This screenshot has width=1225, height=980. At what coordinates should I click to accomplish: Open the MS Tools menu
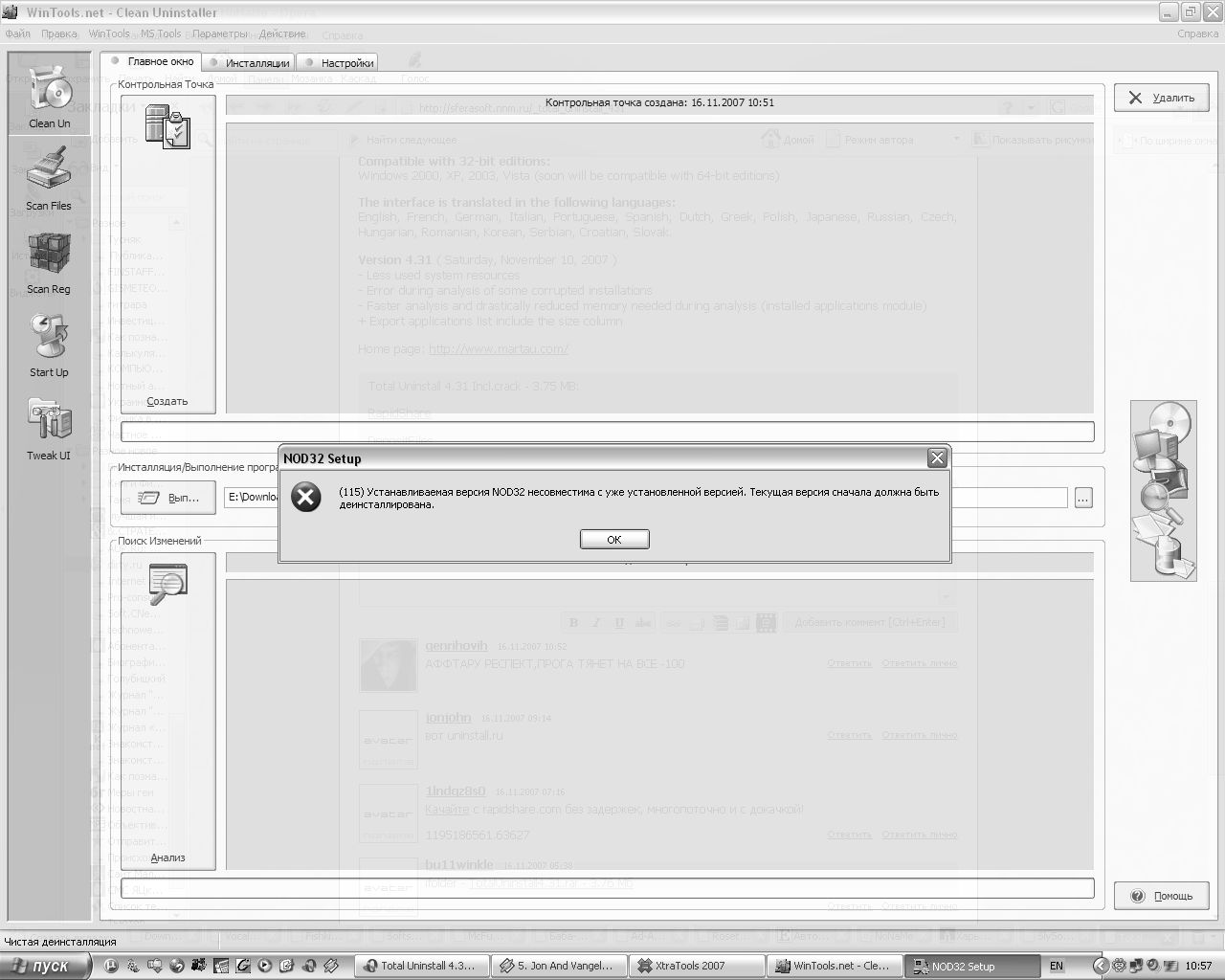click(161, 33)
